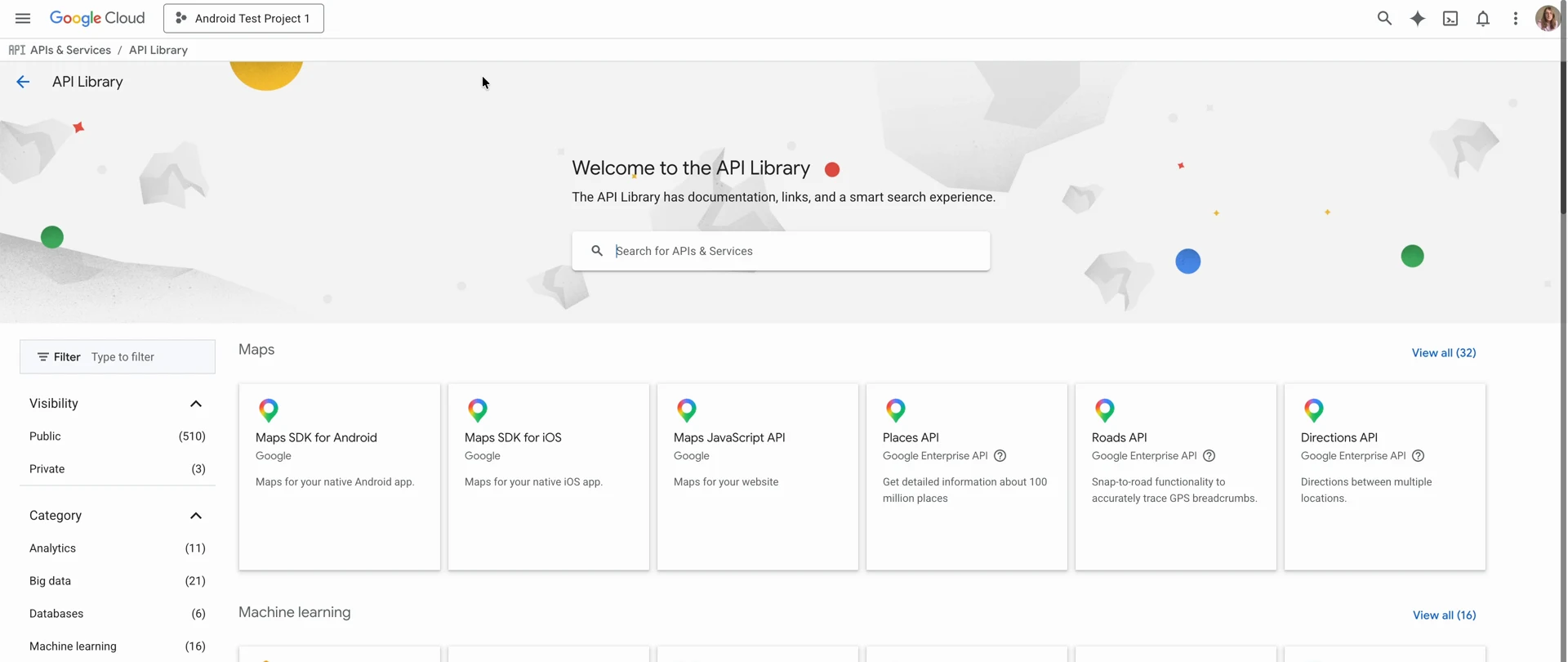Image resolution: width=1568 pixels, height=662 pixels.
Task: Click the magnifier icon in the API search box
Action: point(597,251)
